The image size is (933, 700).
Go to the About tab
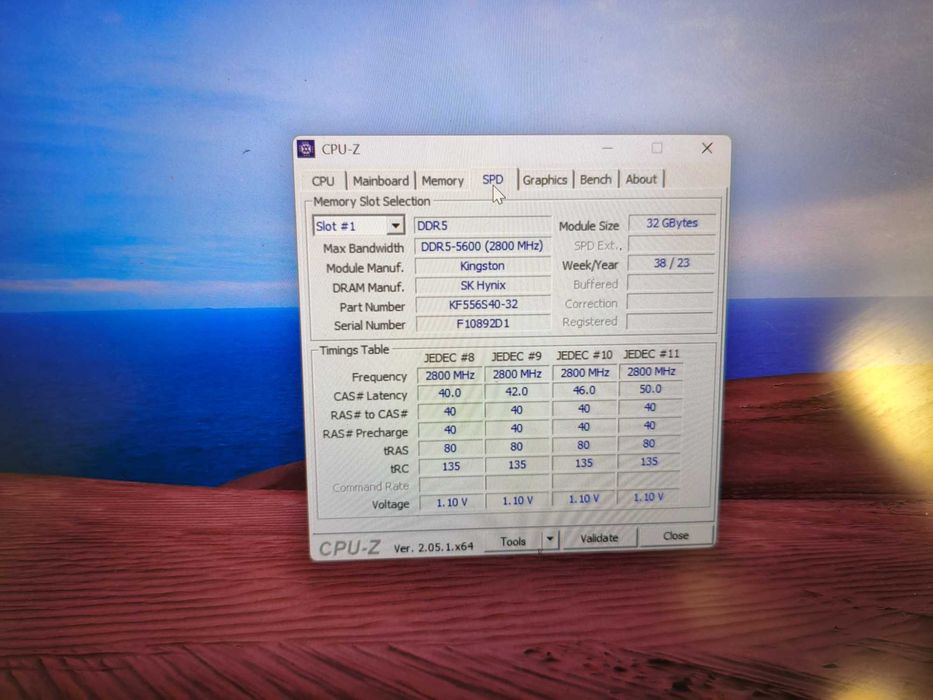(641, 179)
